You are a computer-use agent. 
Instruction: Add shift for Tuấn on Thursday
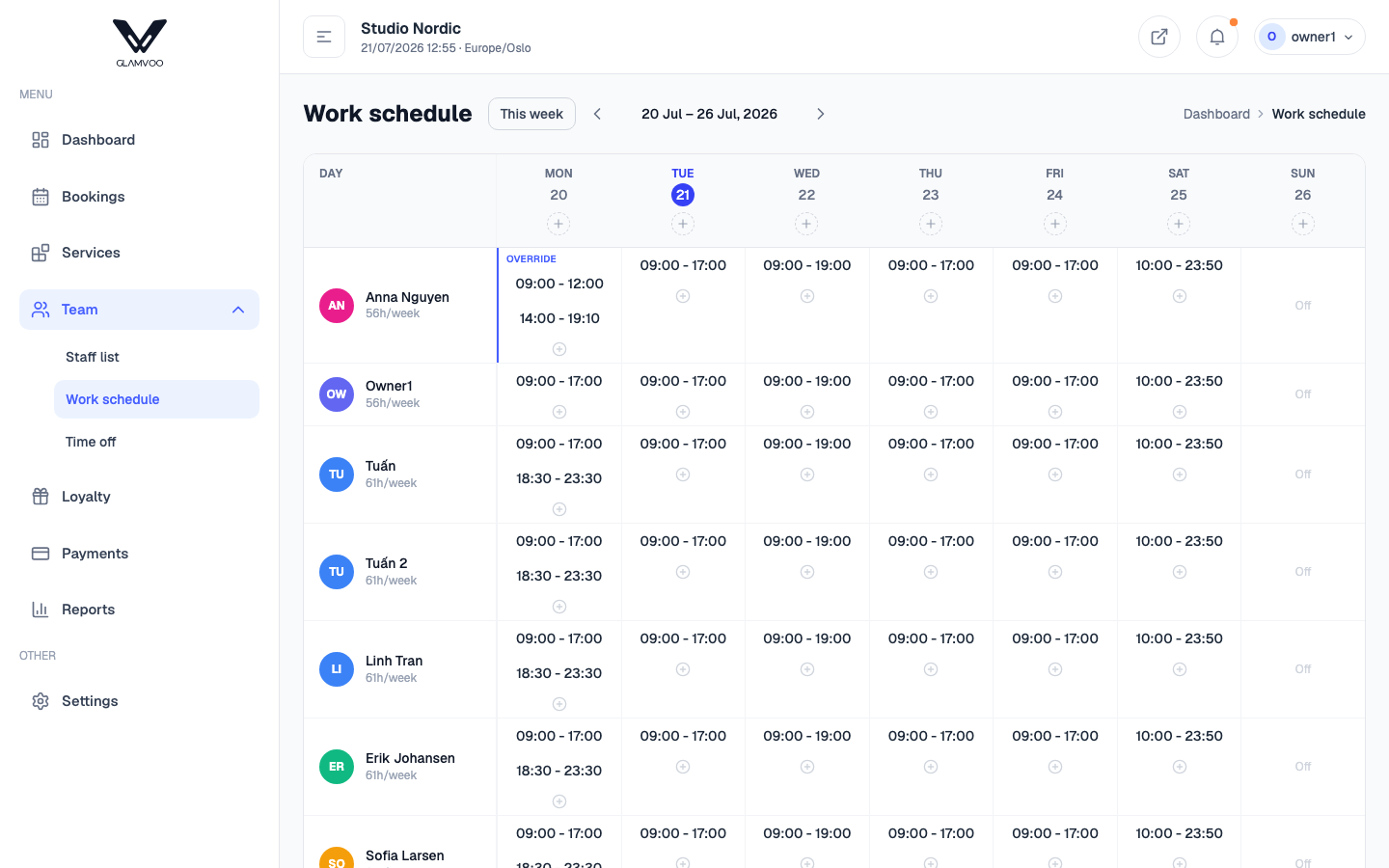point(931,475)
